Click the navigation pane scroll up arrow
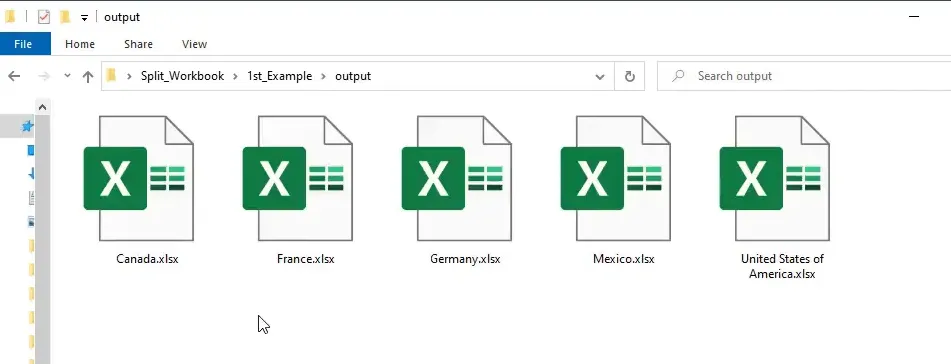951x364 pixels. [x=42, y=107]
